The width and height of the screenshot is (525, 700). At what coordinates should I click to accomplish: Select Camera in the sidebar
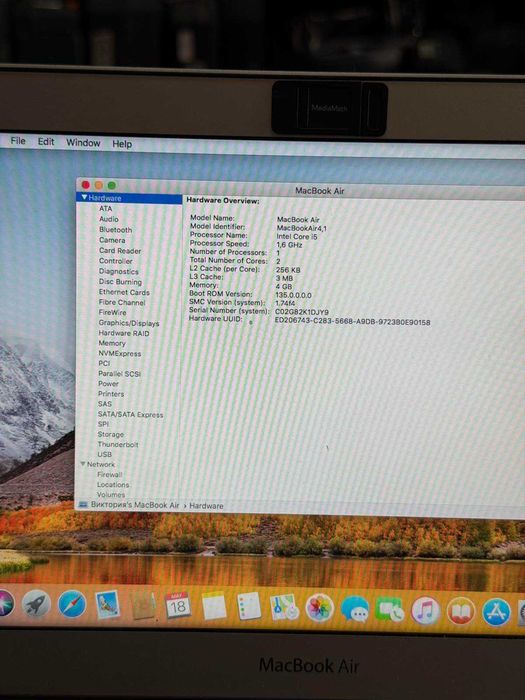click(x=112, y=240)
